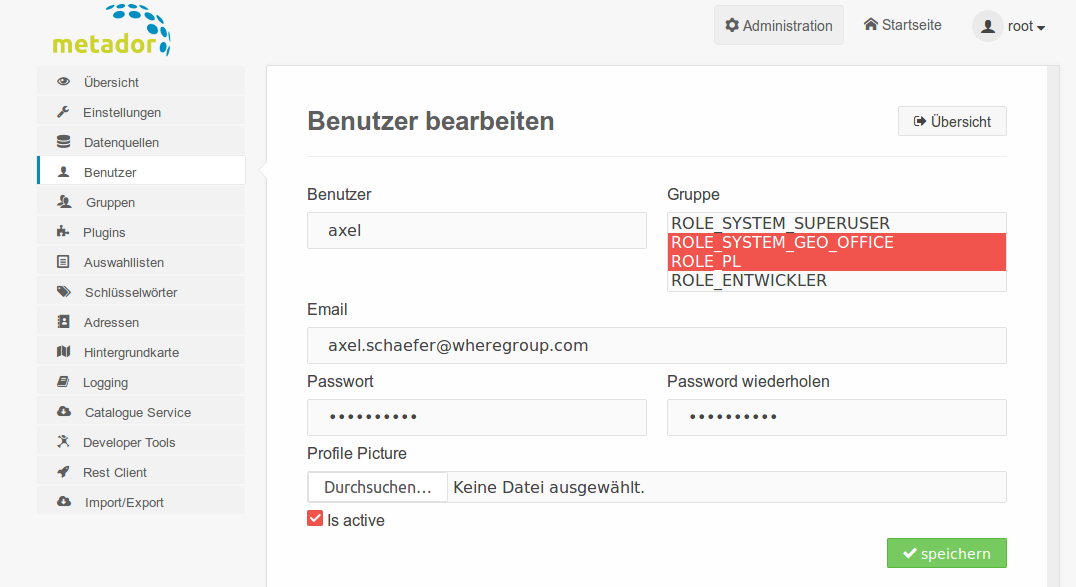Save the user with speichern
Screen dimensions: 1076x587
point(946,553)
